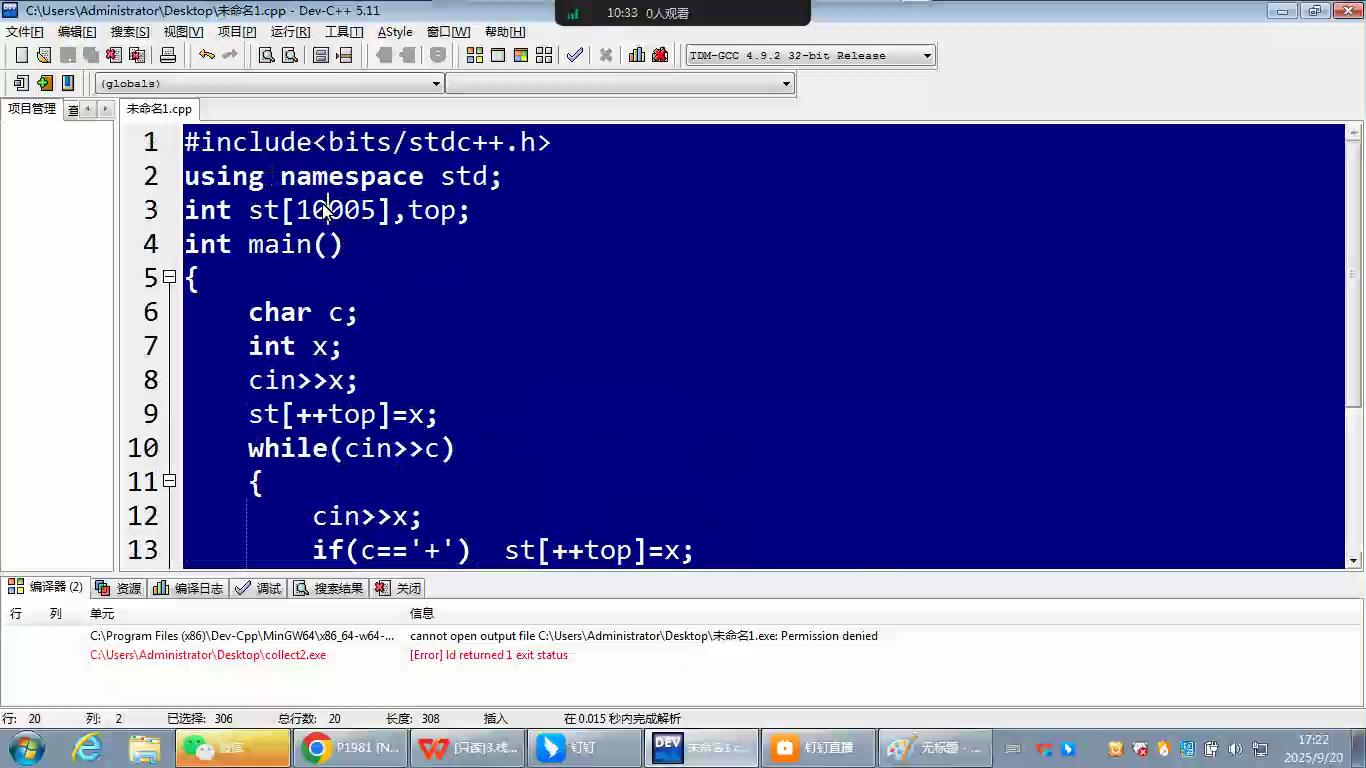Image resolution: width=1366 pixels, height=768 pixels.
Task: Undo the last edit via toolbar
Action: click(x=206, y=55)
